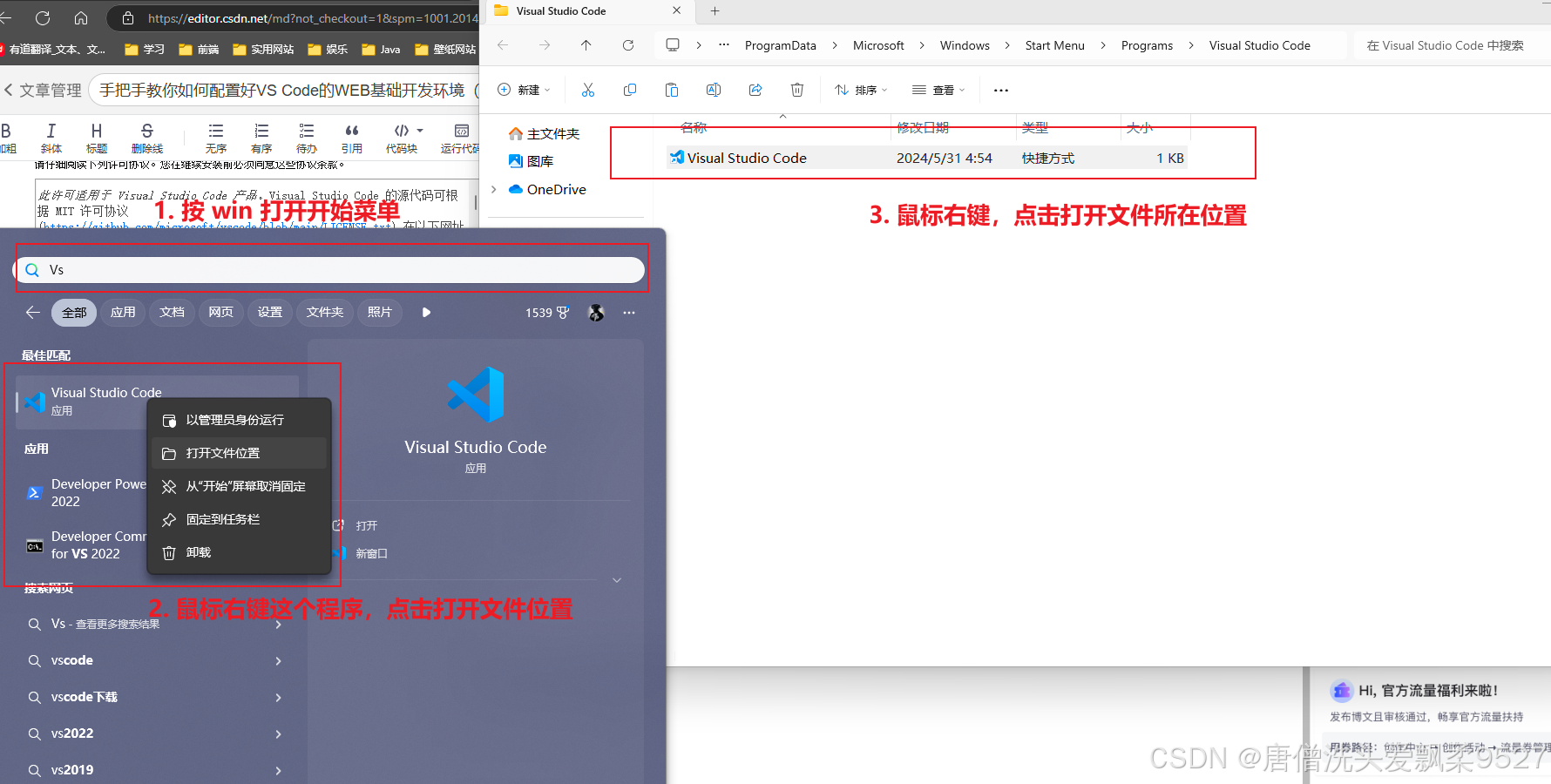Insert to-do list in CSDN editor

point(307,138)
